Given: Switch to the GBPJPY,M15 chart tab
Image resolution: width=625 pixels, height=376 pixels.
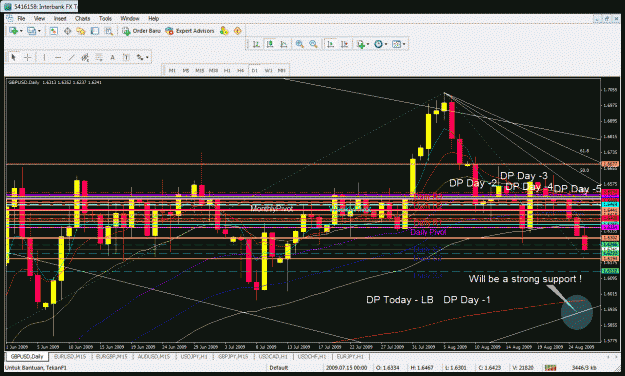Looking at the screenshot, I should pos(233,356).
